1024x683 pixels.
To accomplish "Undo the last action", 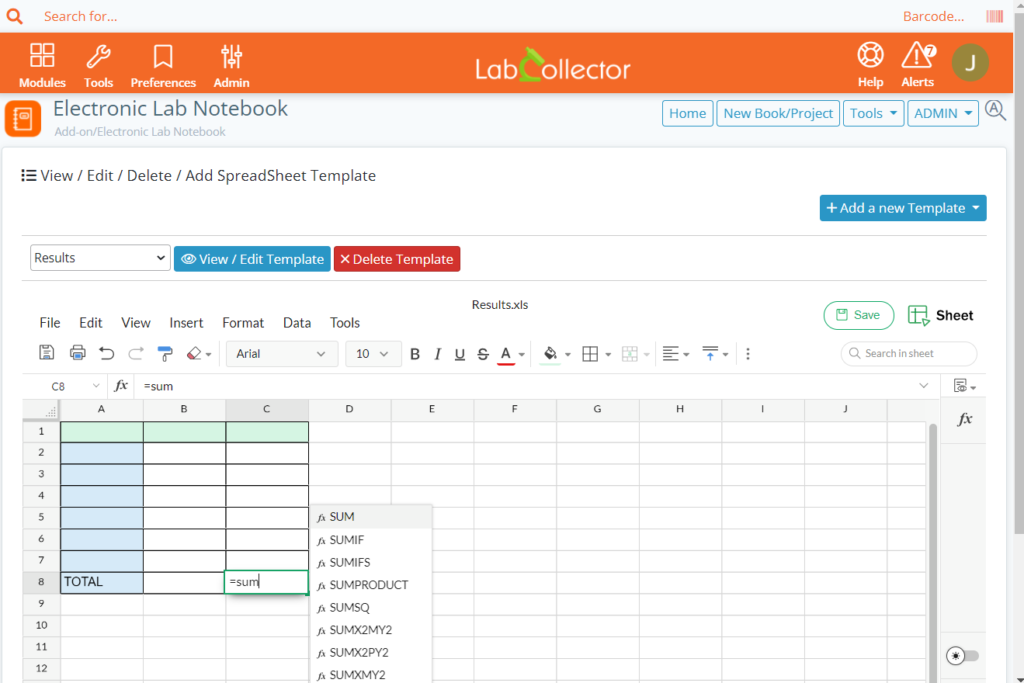I will click(106, 353).
